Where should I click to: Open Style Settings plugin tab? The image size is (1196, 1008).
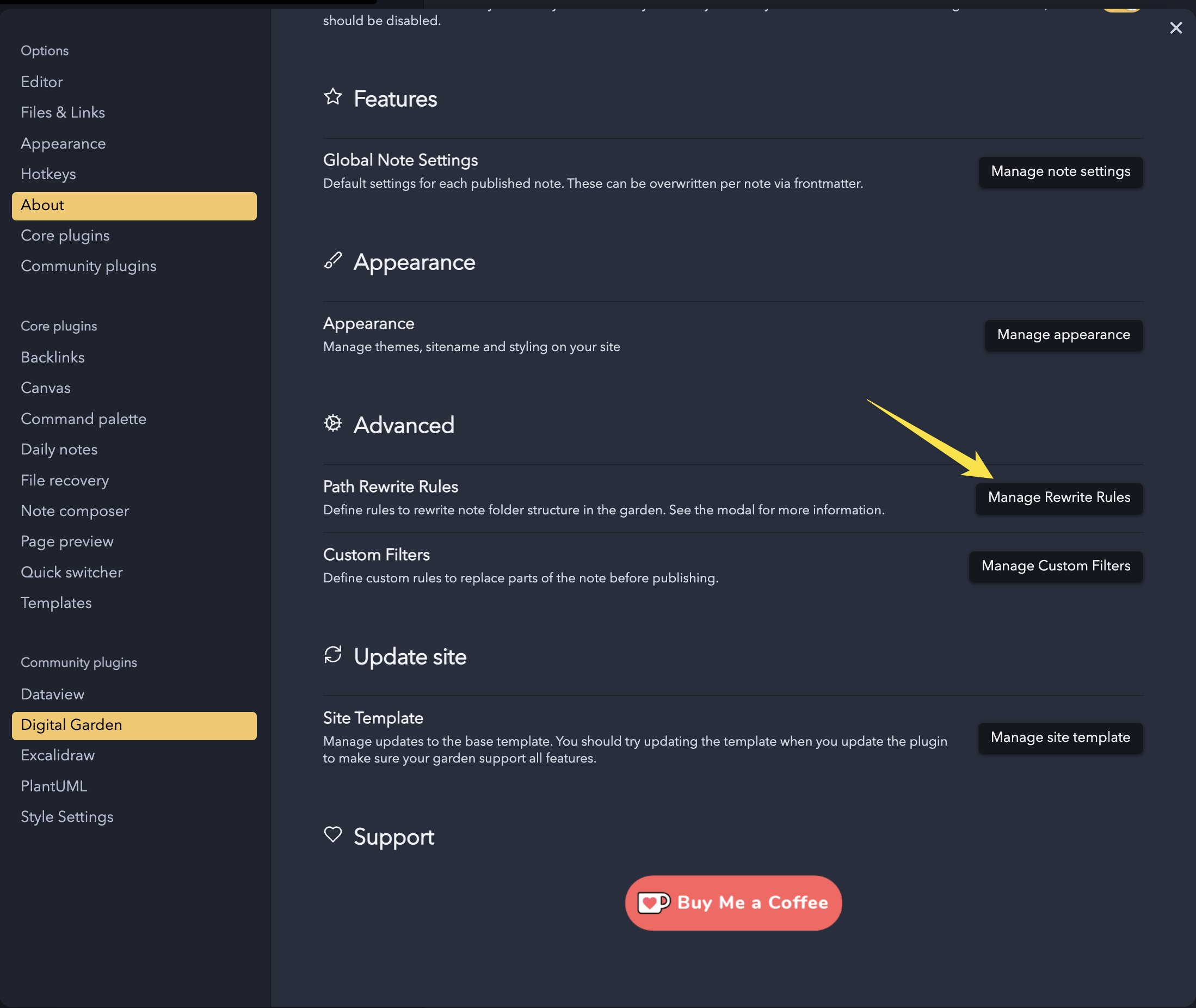67,817
